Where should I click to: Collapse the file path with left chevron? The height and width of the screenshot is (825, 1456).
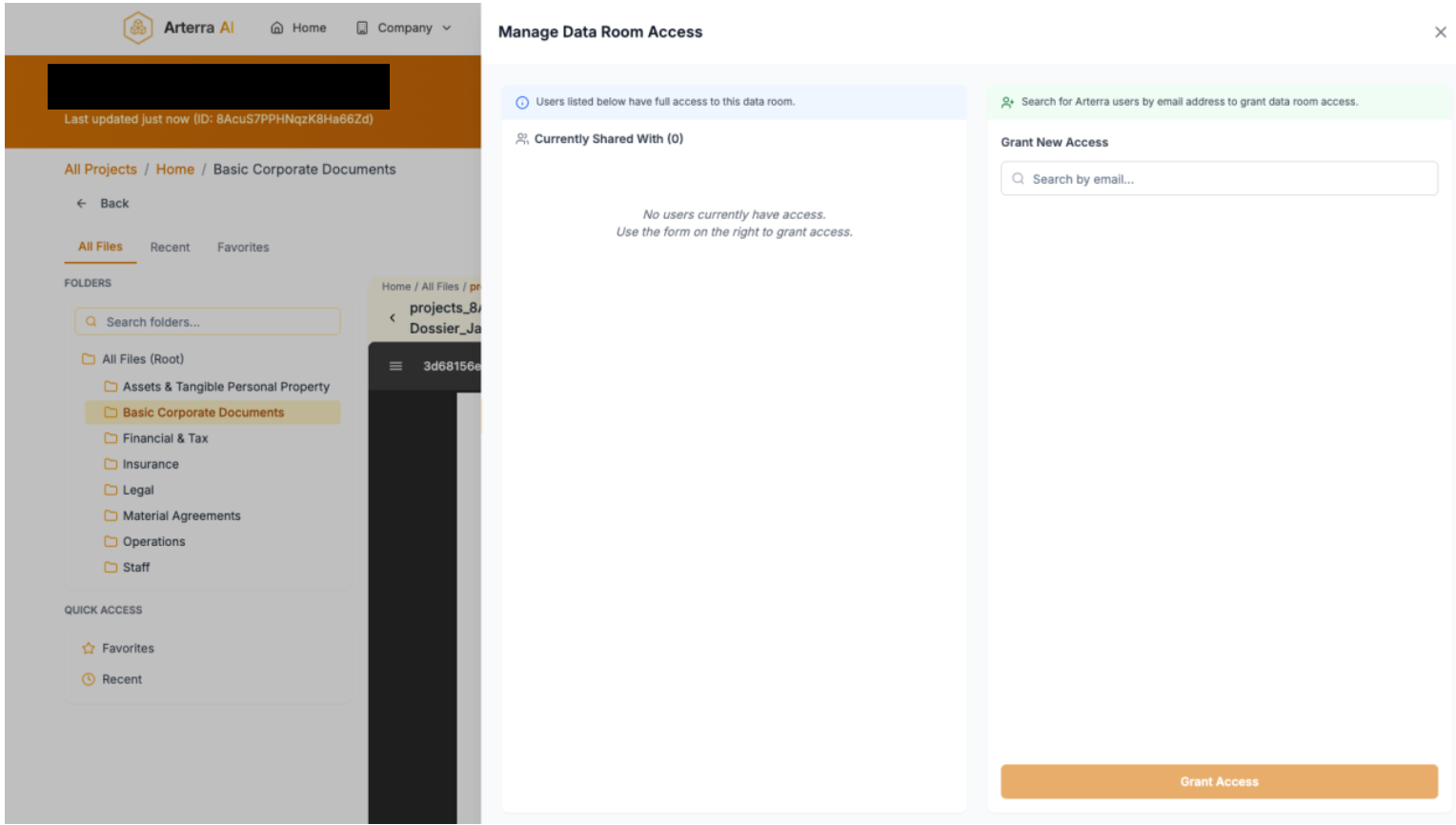tap(392, 317)
